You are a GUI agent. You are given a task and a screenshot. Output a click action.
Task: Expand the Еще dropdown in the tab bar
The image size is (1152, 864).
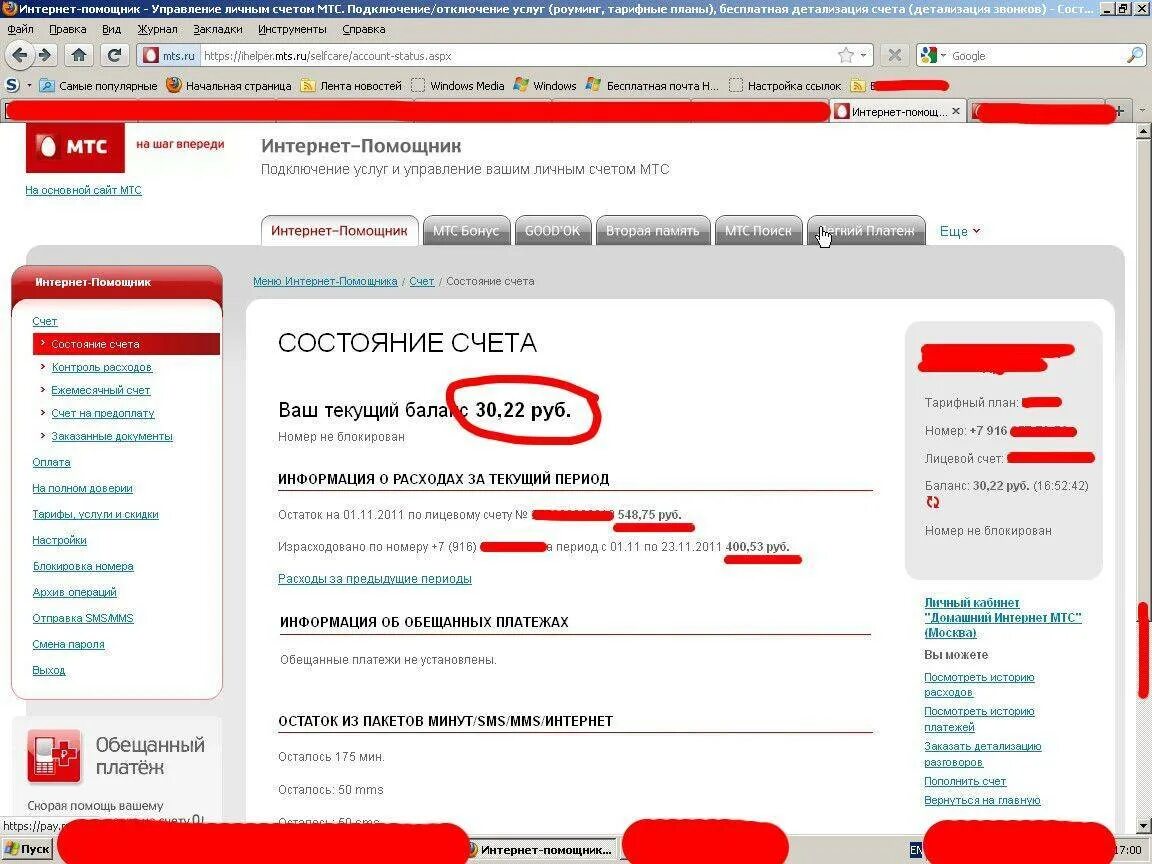pos(960,231)
